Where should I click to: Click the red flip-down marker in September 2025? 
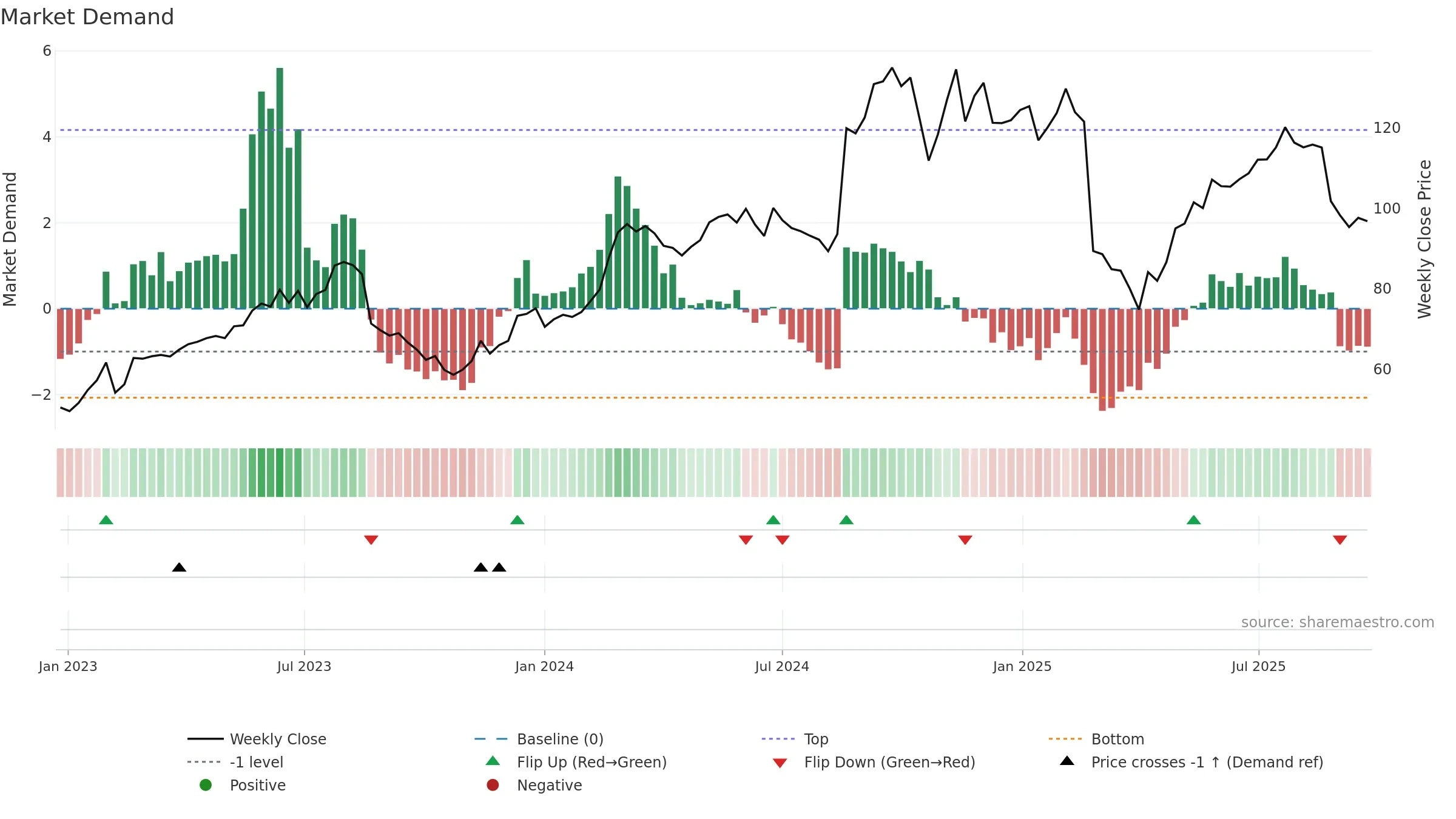pos(1340,540)
